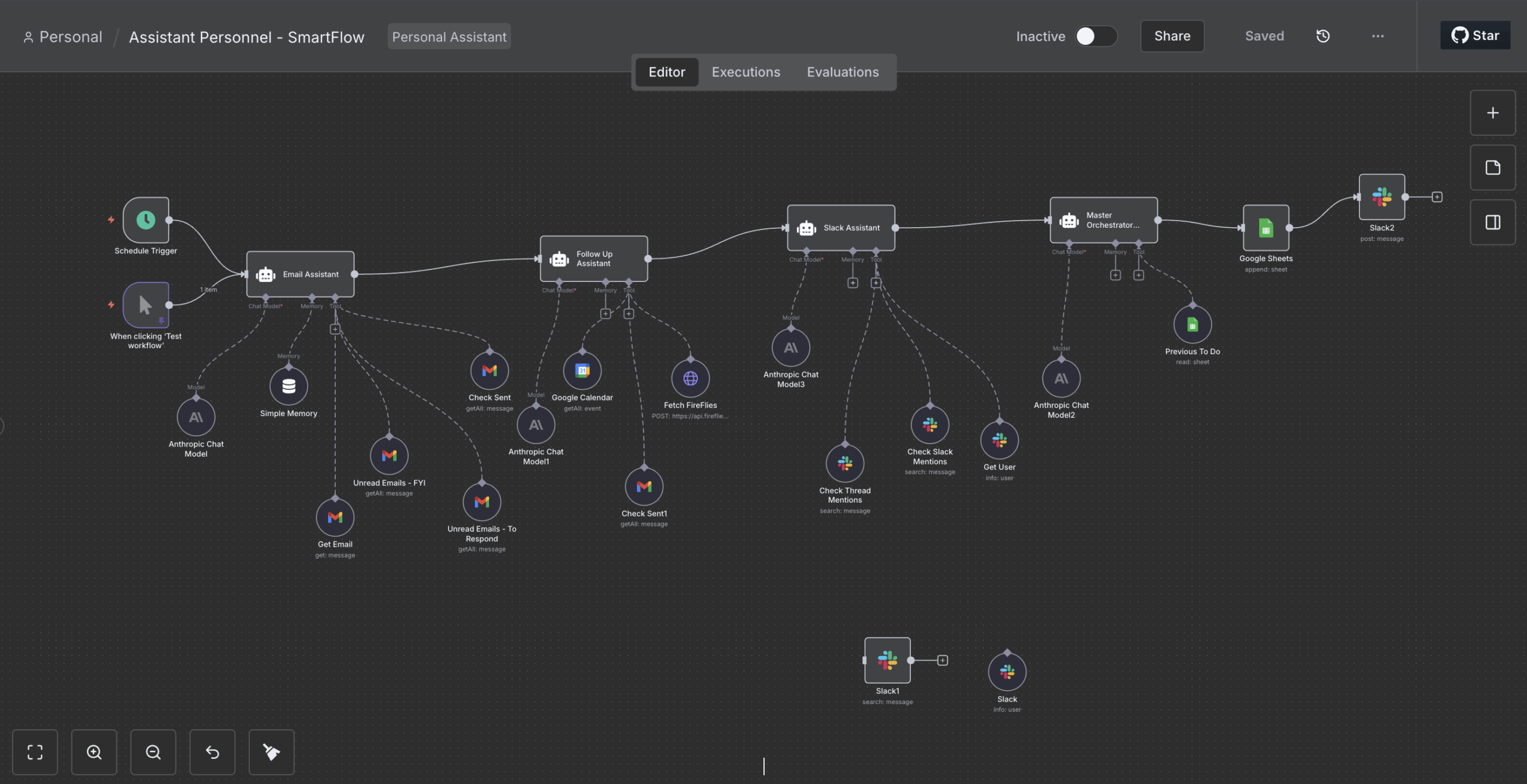Click the tidy up broom icon
1527x784 pixels.
271,752
